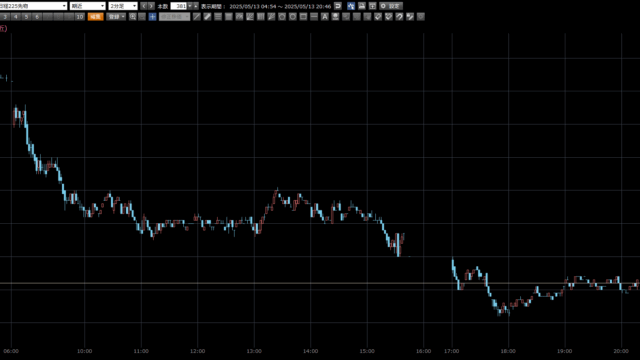Screen dimensions: 640x360
Task: Select the horizontal parallel lines tool
Action: click(218, 17)
